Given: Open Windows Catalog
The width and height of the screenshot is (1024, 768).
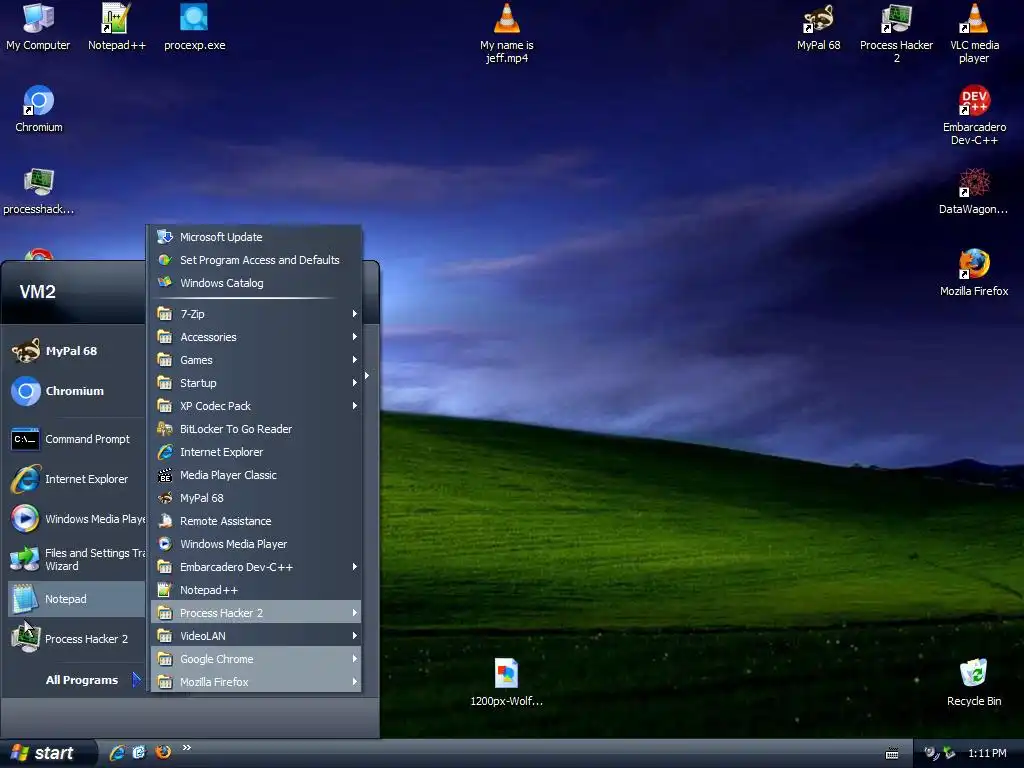Looking at the screenshot, I should pos(256,283).
